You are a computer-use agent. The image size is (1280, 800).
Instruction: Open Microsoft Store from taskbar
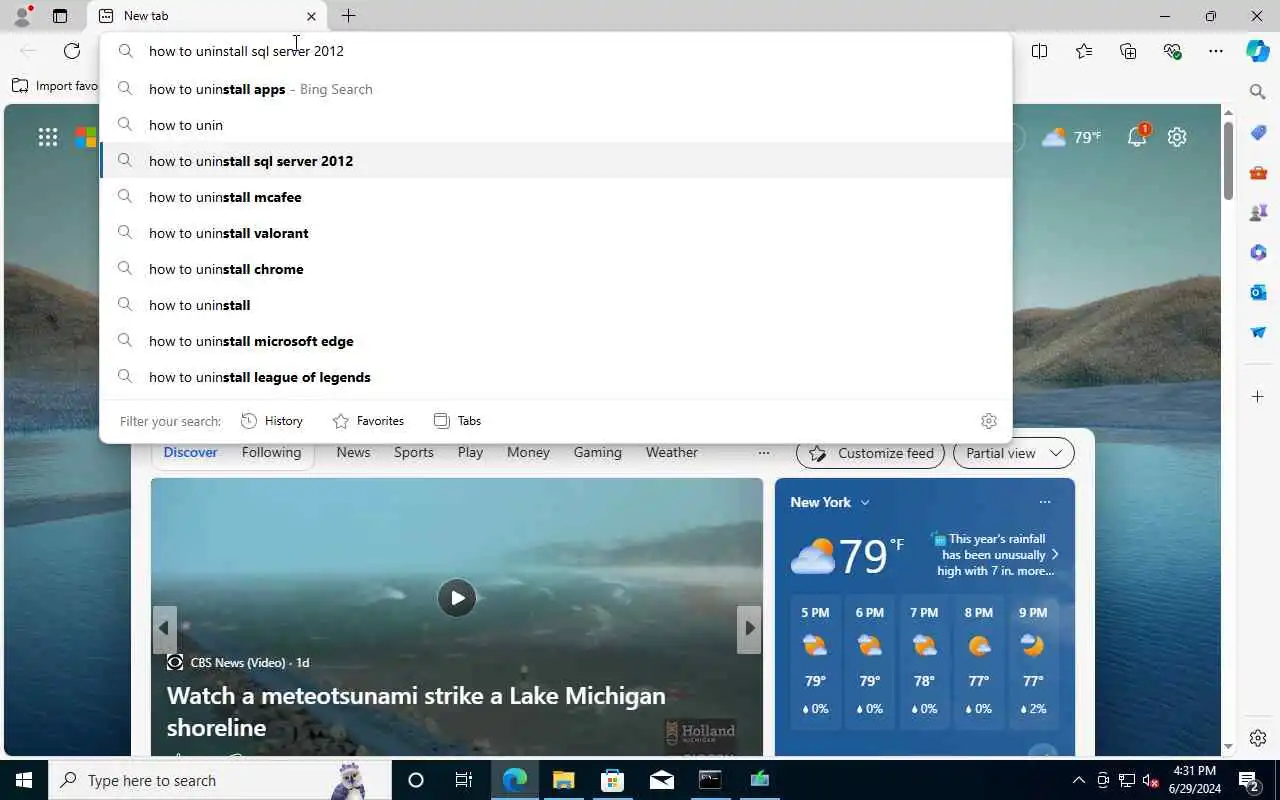612,780
